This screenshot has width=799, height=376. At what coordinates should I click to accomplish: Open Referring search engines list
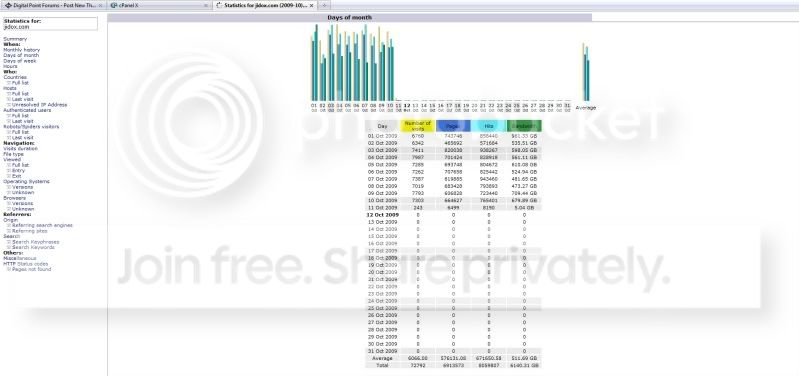click(42, 225)
